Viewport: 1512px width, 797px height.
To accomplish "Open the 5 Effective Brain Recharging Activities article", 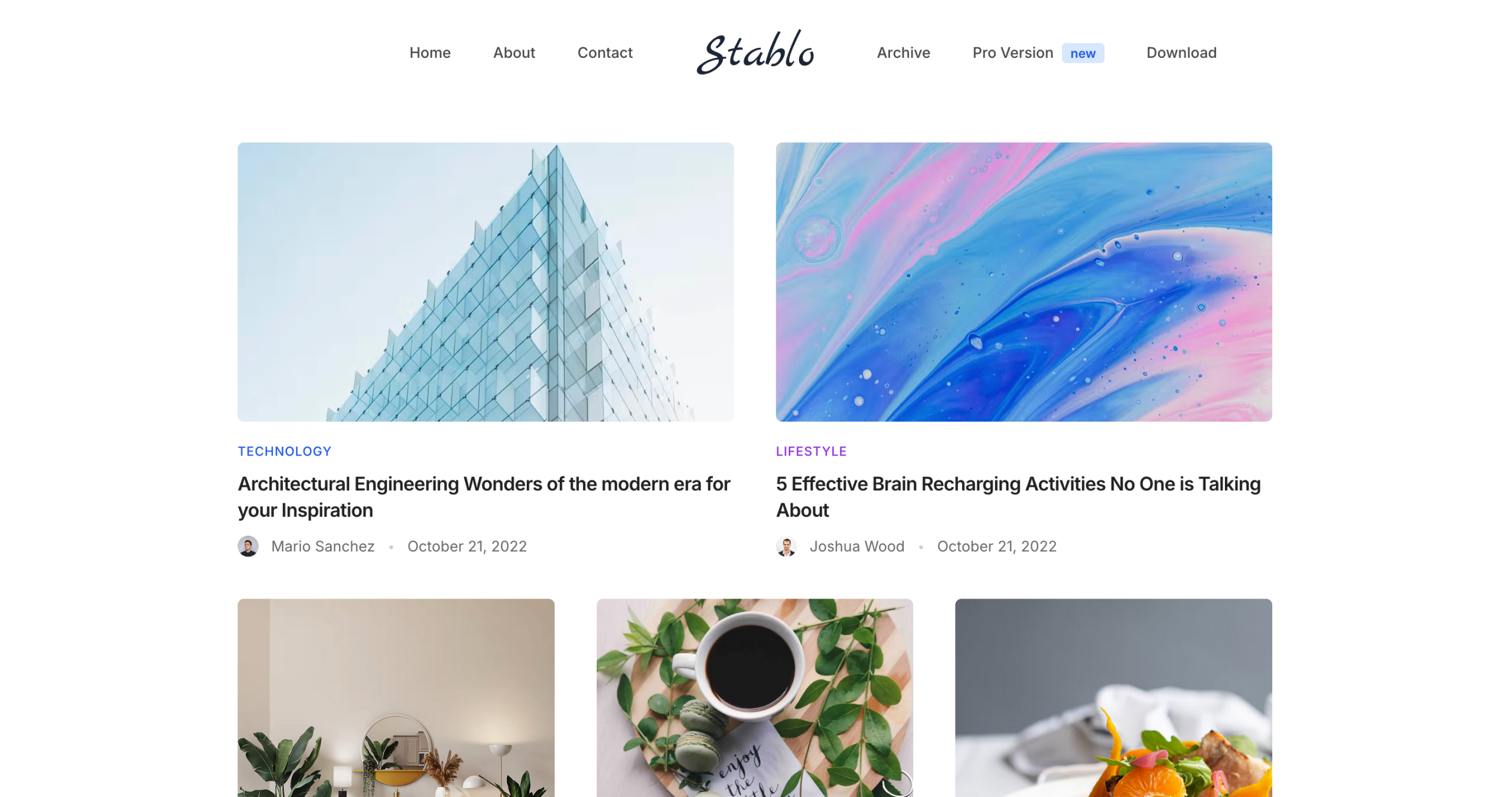I will 1018,497.
